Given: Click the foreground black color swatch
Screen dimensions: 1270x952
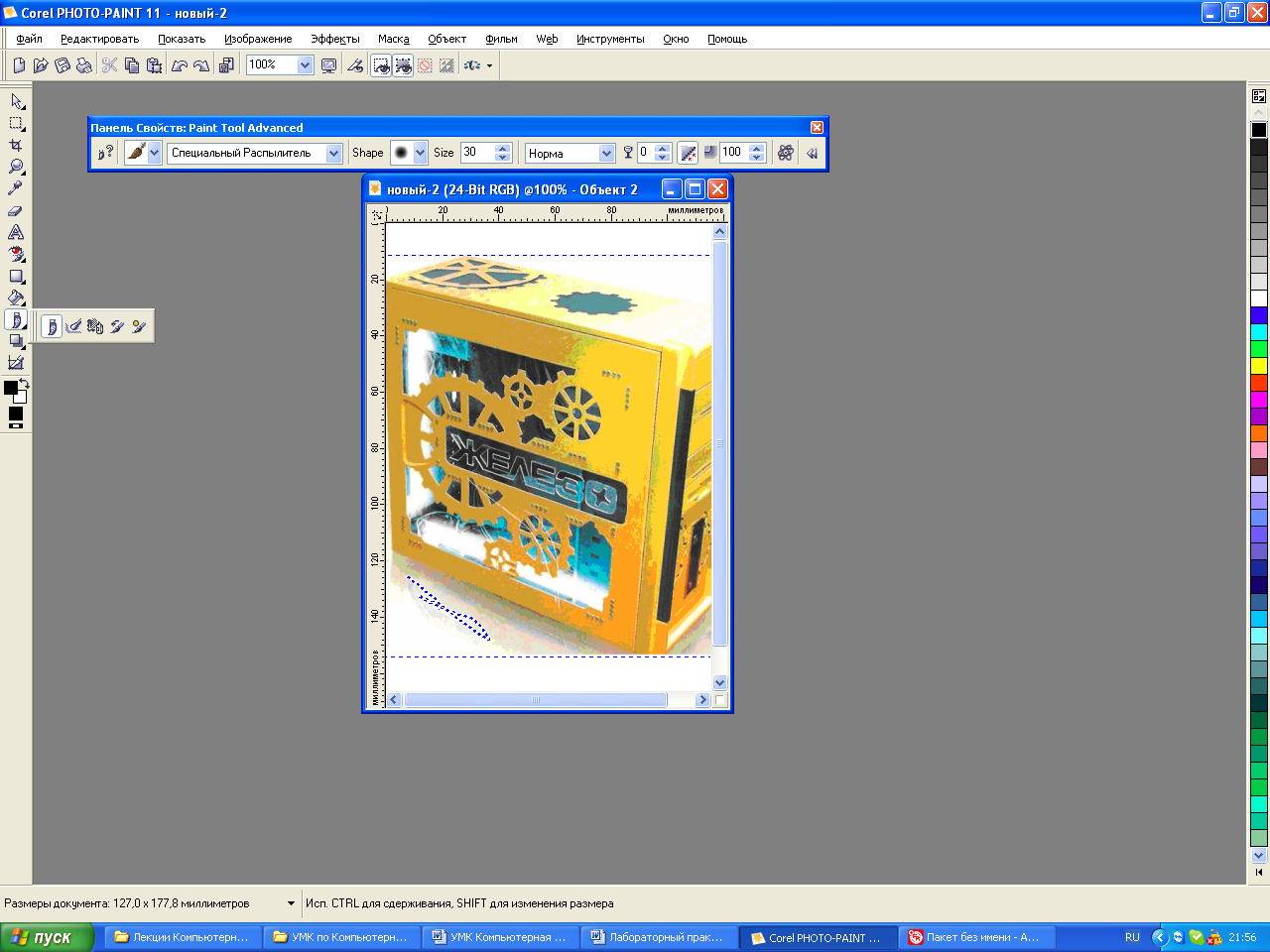Looking at the screenshot, I should pyautogui.click(x=10, y=388).
